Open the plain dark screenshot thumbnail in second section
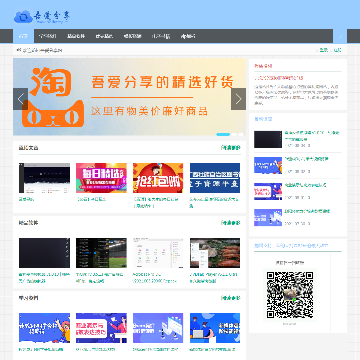The image size is (360, 360). point(44,253)
